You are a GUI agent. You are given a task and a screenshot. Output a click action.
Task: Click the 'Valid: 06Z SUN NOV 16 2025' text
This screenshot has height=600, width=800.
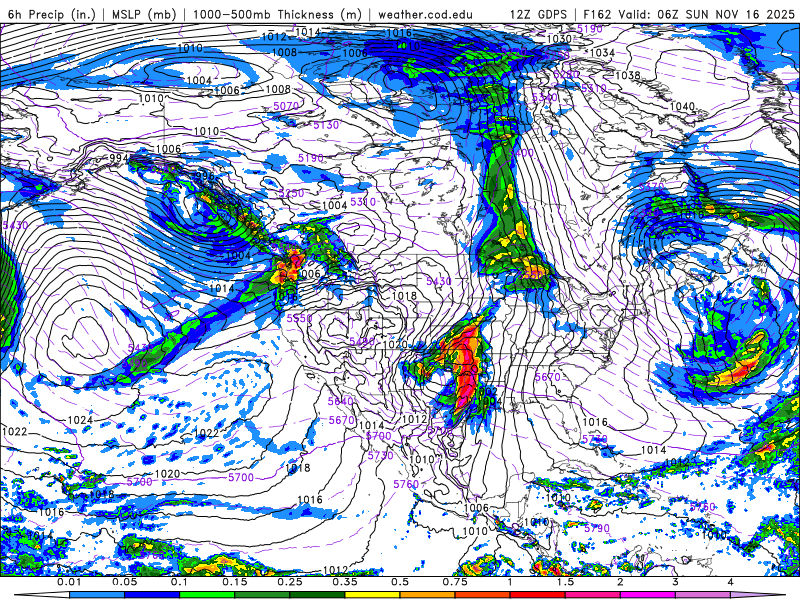[x=707, y=14]
